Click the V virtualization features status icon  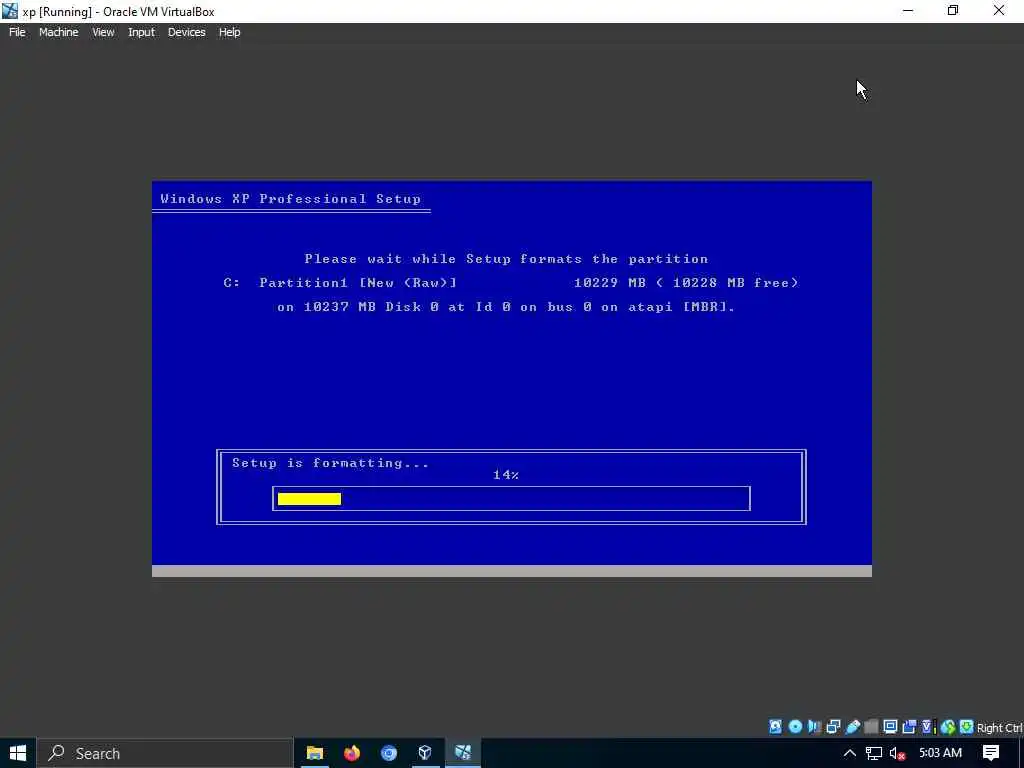(x=928, y=727)
